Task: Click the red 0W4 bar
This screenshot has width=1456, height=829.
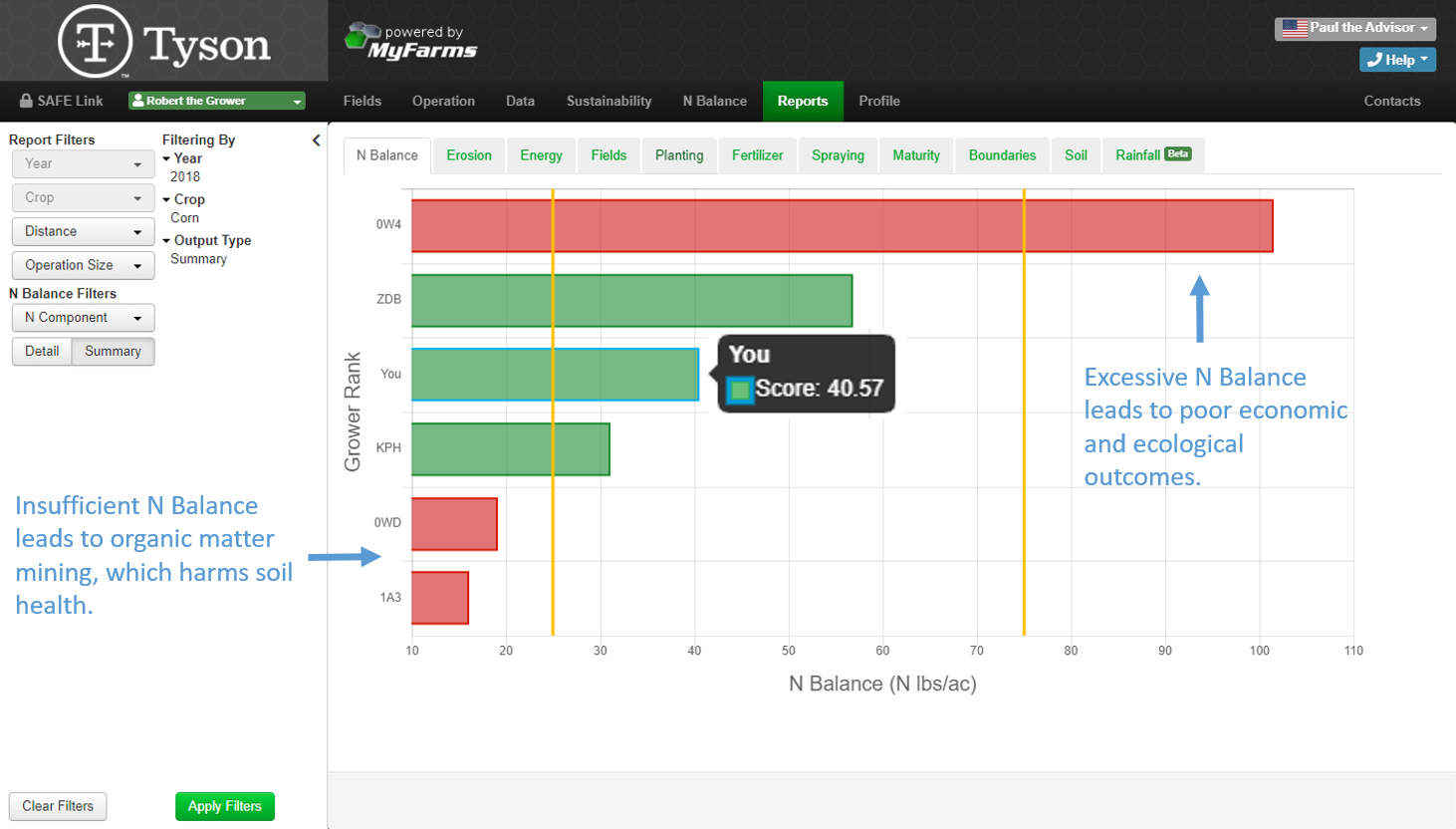Action: [x=843, y=226]
